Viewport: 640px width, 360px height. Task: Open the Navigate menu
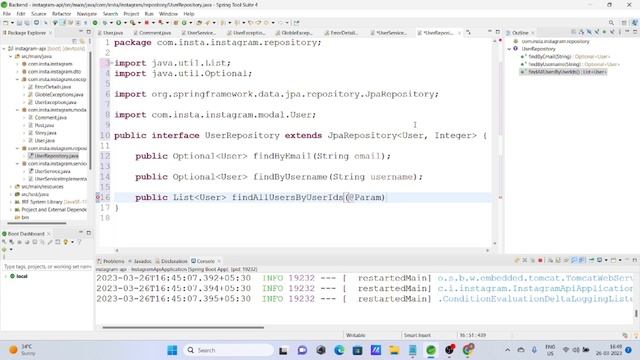87,14
